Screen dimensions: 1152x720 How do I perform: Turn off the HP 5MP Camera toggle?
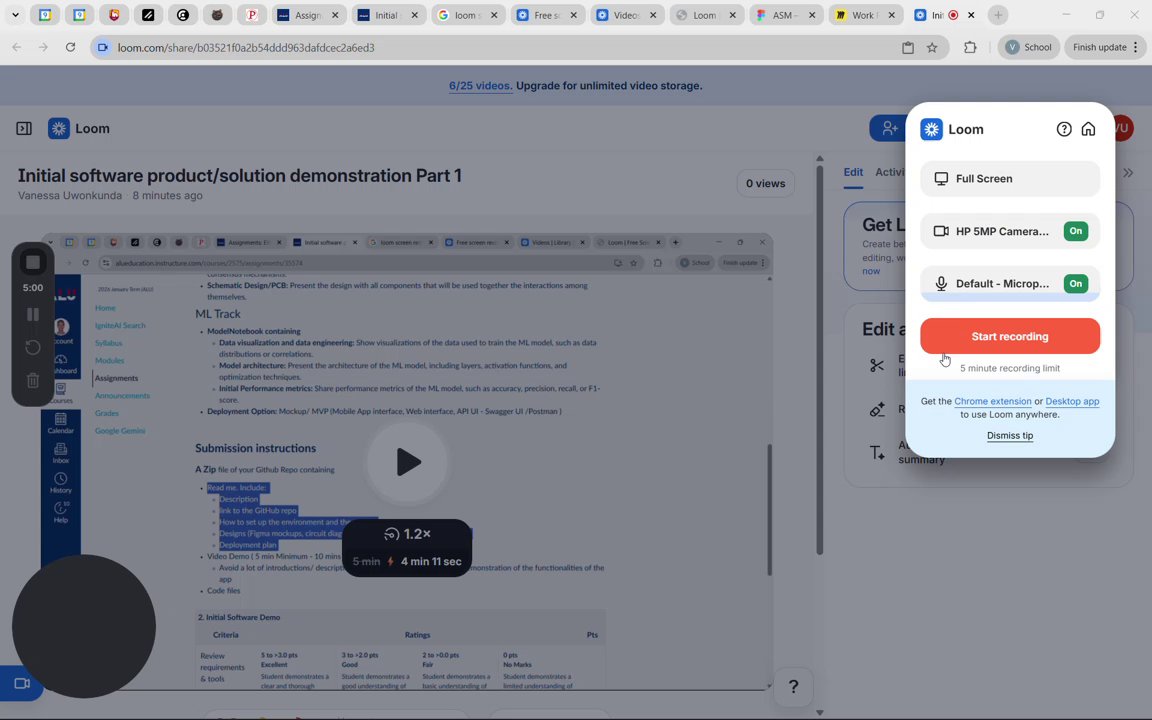tap(1076, 231)
